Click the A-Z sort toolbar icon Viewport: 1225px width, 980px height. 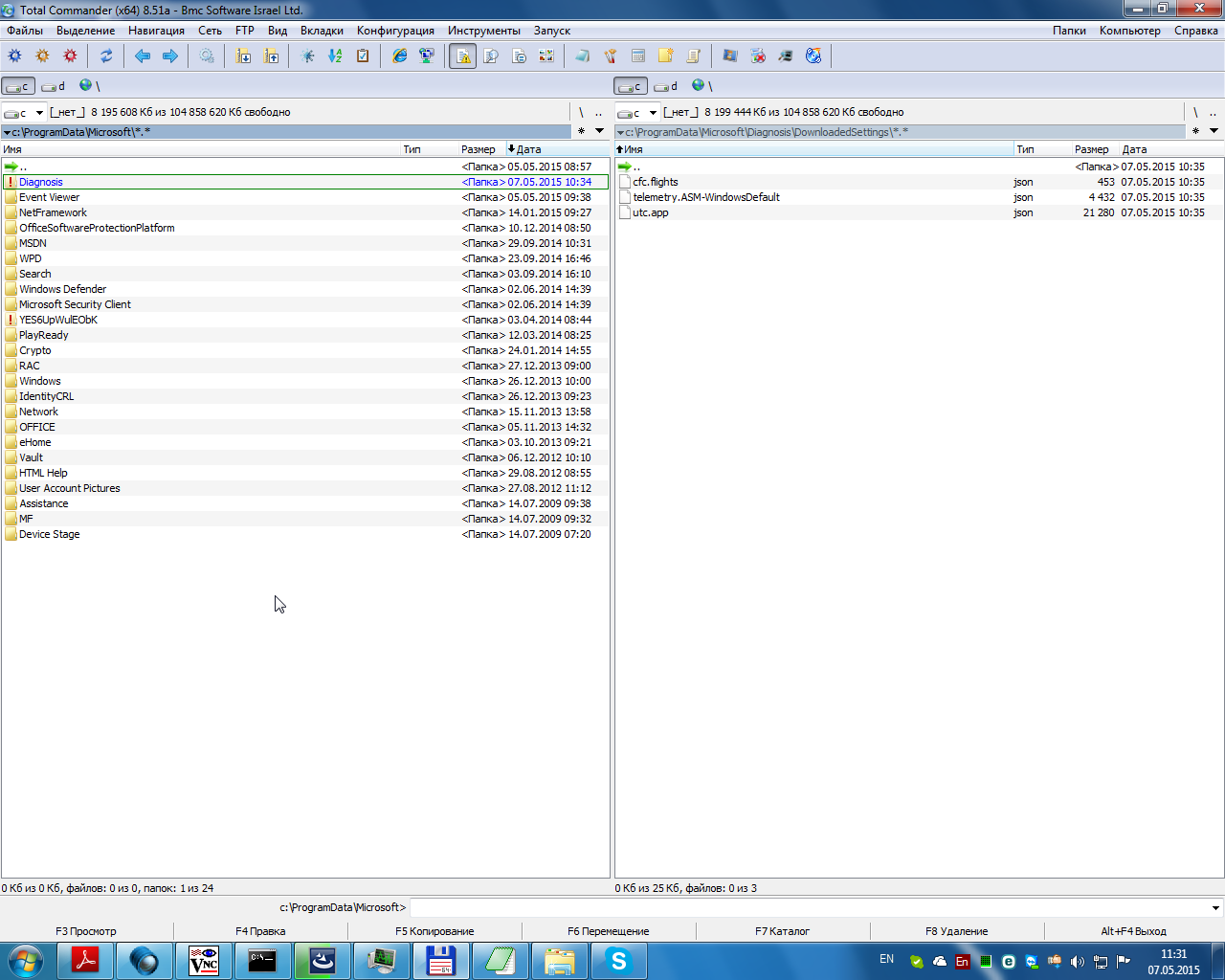pyautogui.click(x=335, y=56)
